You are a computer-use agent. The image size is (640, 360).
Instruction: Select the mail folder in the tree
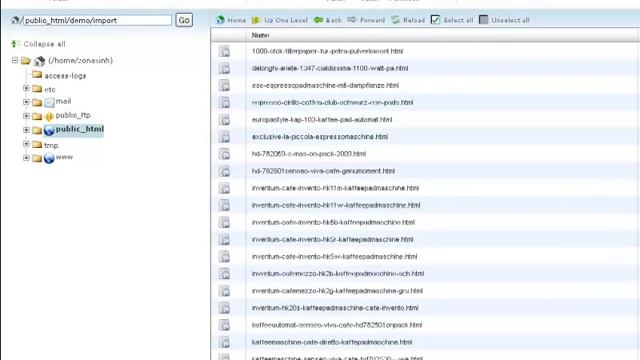pos(63,101)
